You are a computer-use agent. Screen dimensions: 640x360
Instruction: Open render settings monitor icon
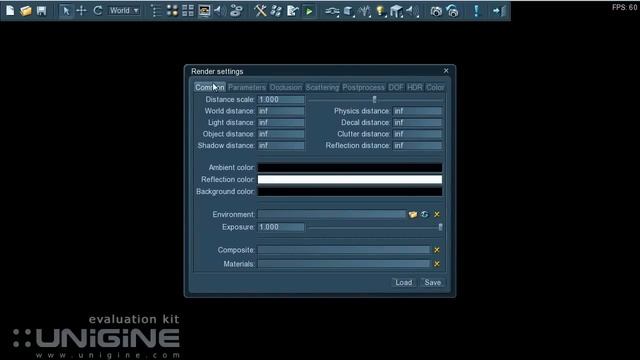(x=204, y=11)
